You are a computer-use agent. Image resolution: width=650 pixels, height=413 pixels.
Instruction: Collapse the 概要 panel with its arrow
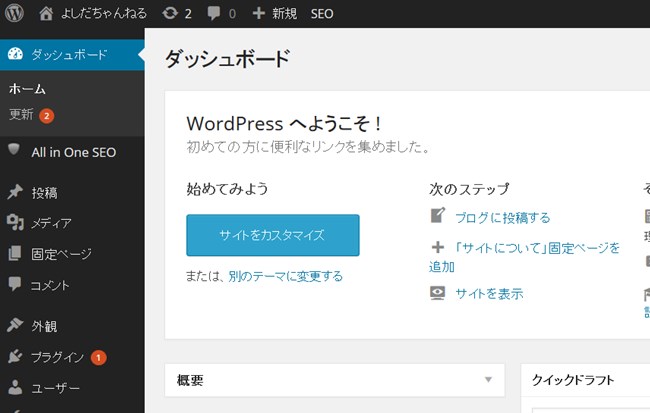488,379
